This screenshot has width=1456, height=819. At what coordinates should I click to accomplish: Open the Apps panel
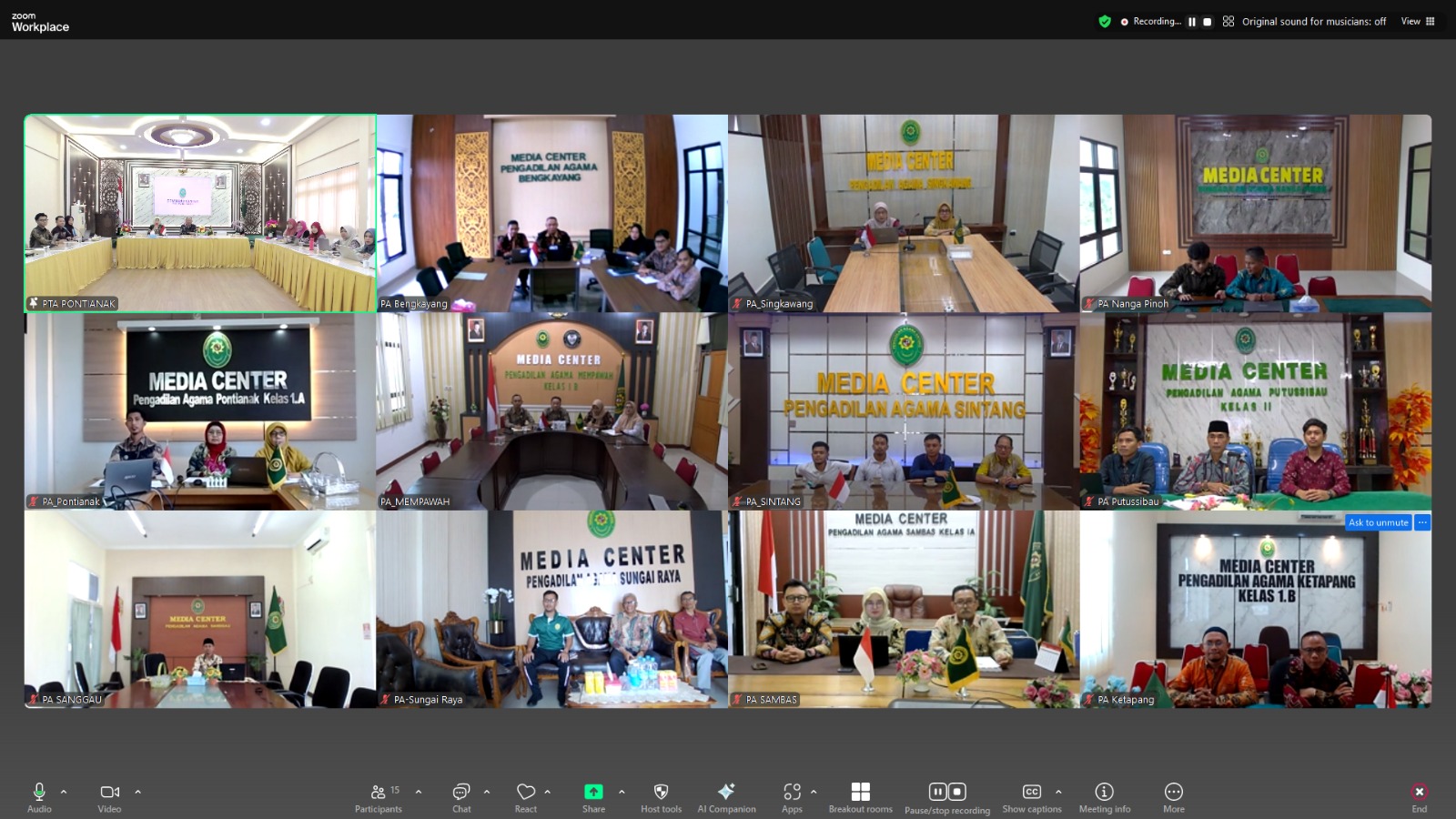[x=792, y=796]
